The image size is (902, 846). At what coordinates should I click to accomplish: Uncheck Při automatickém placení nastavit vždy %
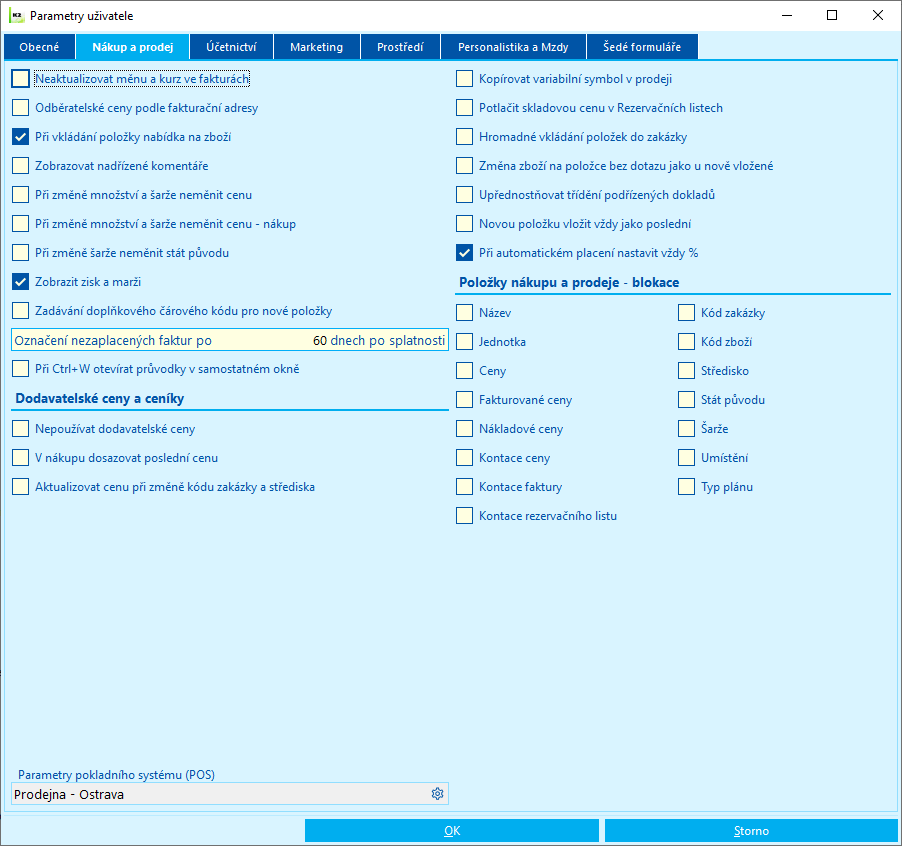464,252
